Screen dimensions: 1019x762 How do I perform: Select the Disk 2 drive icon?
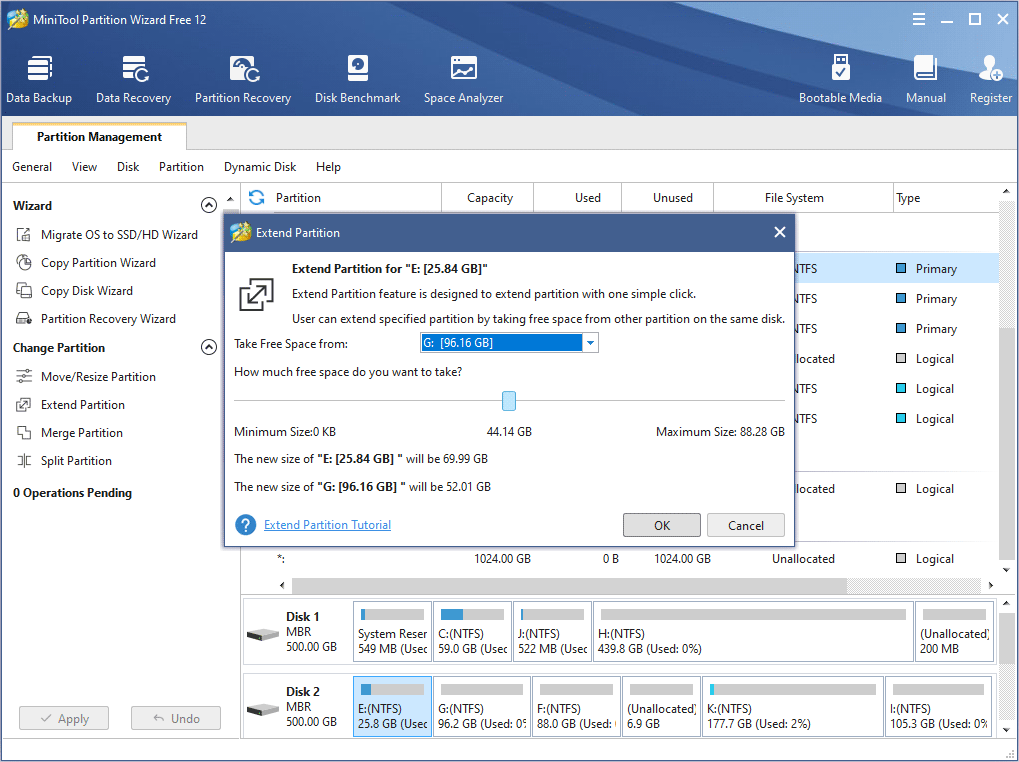point(263,709)
